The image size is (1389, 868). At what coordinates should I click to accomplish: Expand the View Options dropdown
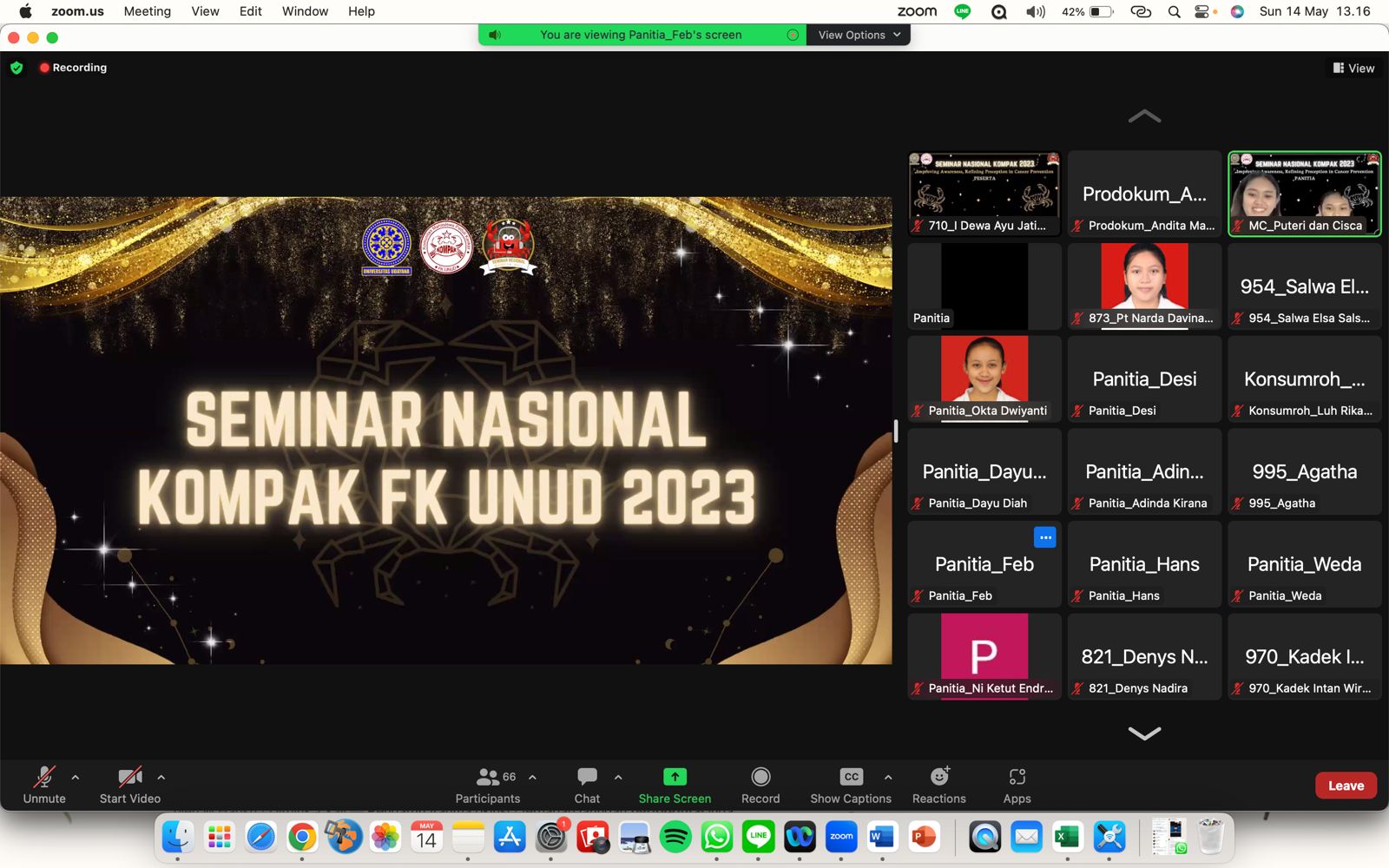(859, 35)
